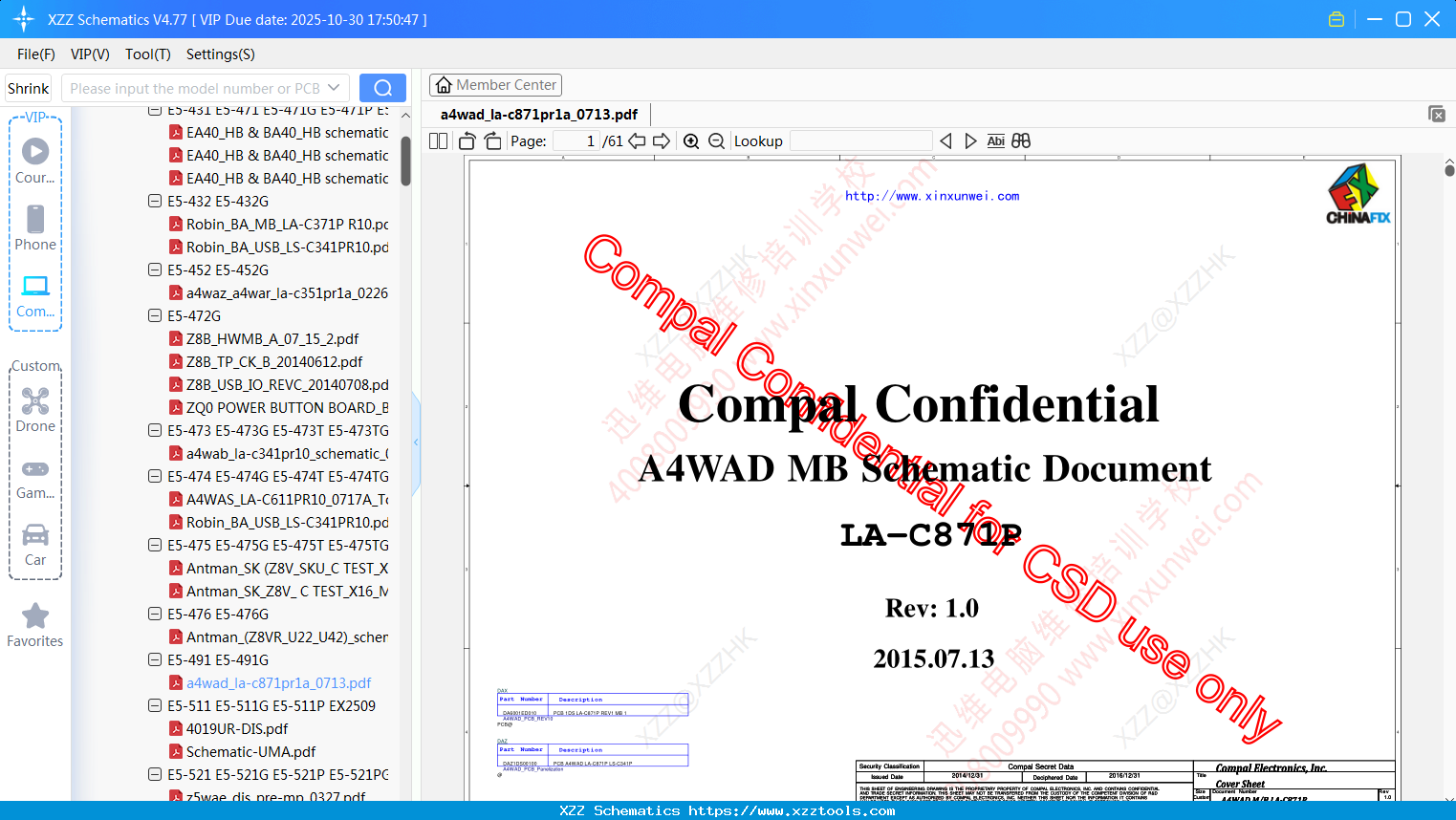This screenshot has width=1456, height=820.
Task: Collapse the E5-452 E5-452G group
Action: coord(155,270)
